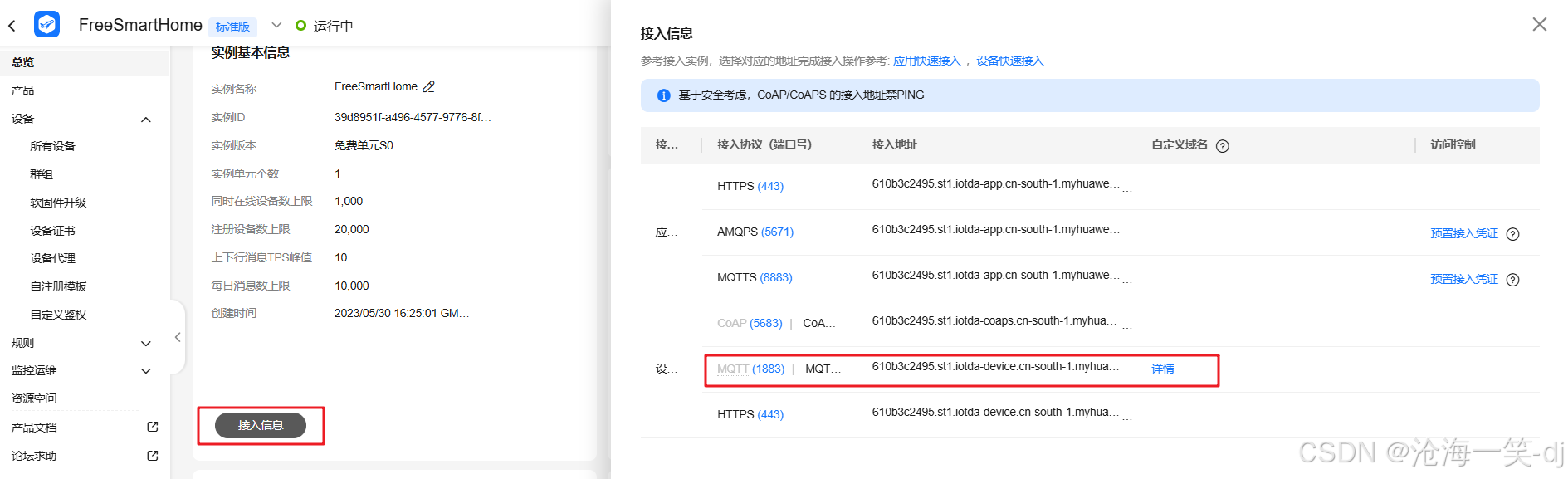
Task: Open 产品 in the sidebar
Action: (x=23, y=90)
